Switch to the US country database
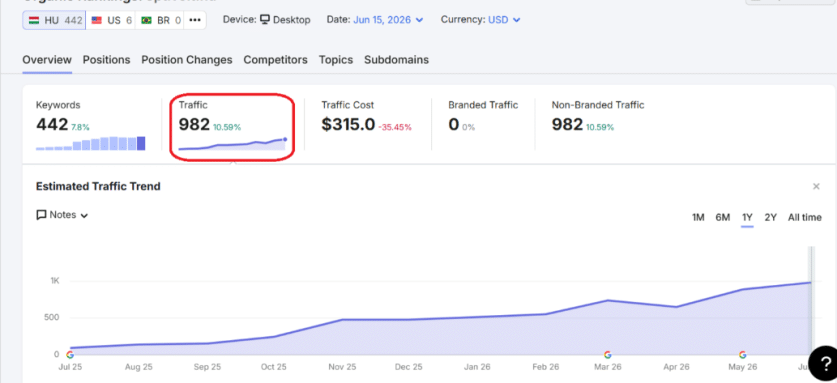The width and height of the screenshot is (837, 383). point(111,20)
